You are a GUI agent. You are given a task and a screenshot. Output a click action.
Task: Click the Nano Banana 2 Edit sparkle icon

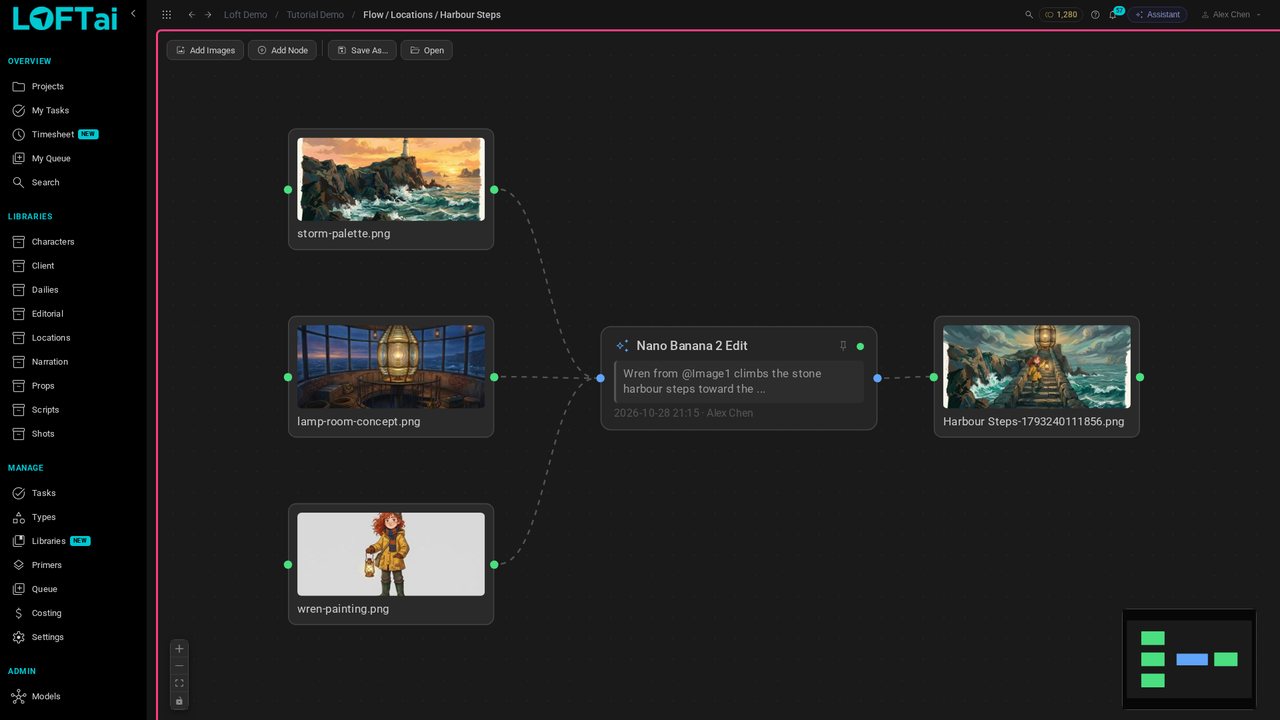point(622,346)
